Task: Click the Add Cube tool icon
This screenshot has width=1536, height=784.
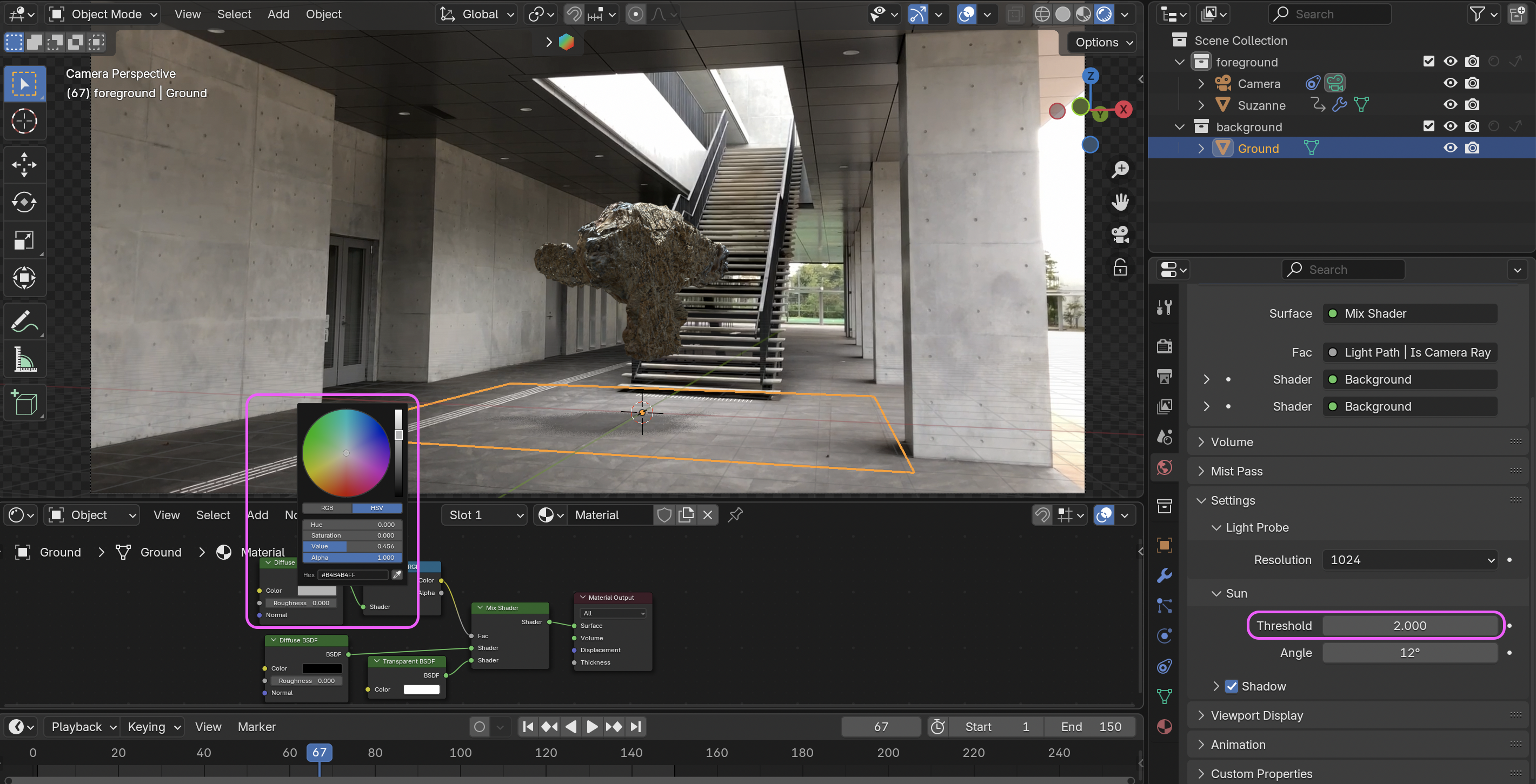Action: (24, 403)
